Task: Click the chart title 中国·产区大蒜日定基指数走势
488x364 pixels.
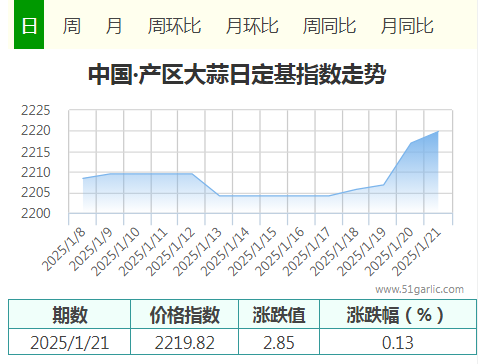Action: coord(237,74)
